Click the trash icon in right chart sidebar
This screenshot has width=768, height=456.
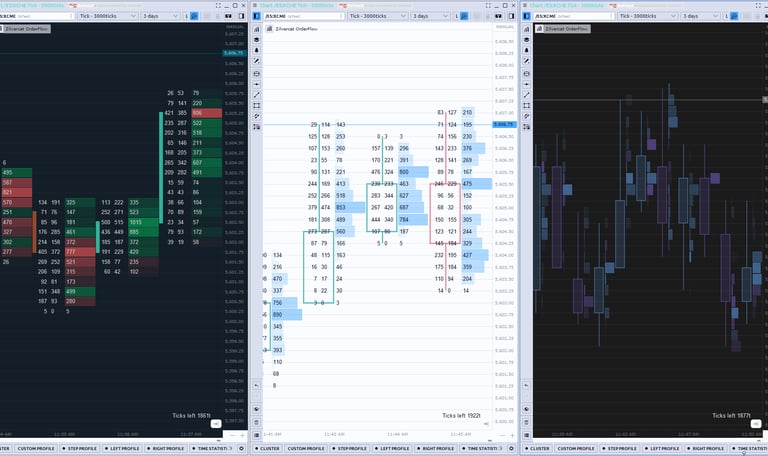pos(526,422)
